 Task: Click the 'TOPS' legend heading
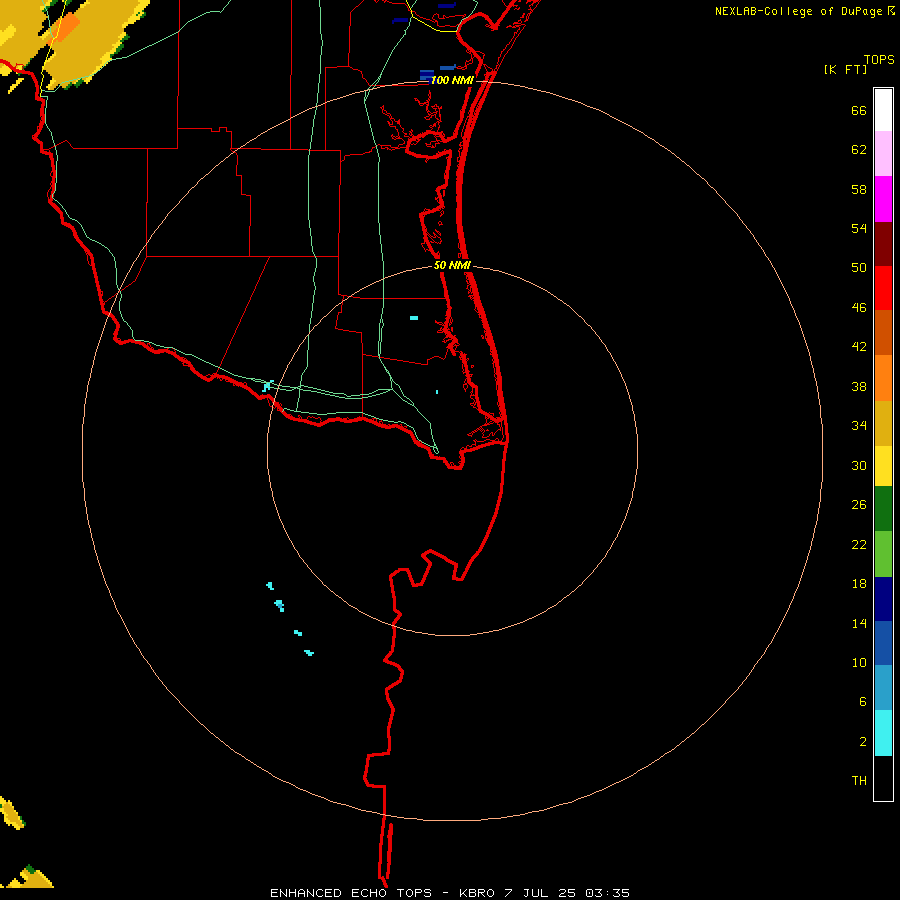[879, 59]
